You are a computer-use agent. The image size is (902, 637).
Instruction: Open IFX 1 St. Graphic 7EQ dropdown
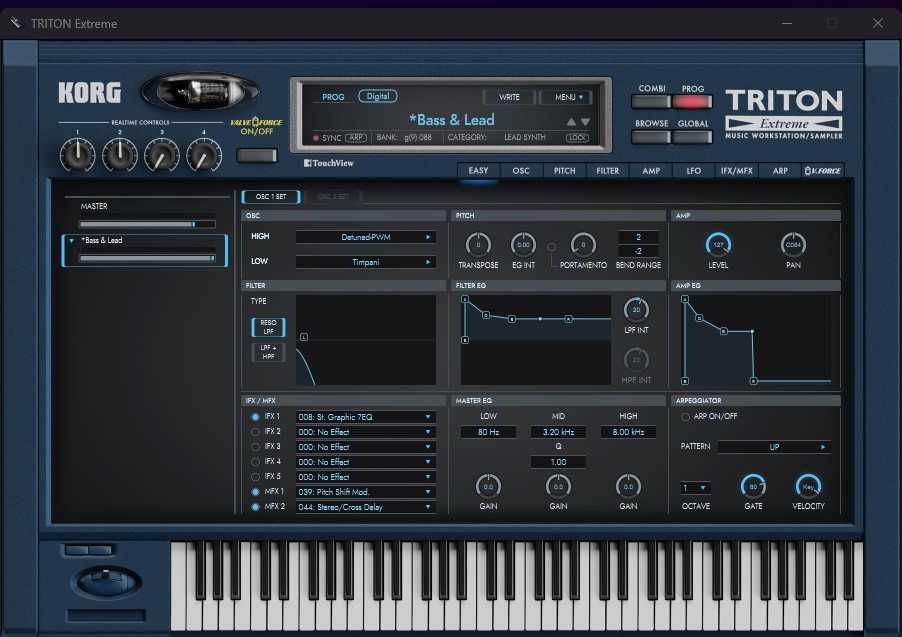(x=365, y=417)
